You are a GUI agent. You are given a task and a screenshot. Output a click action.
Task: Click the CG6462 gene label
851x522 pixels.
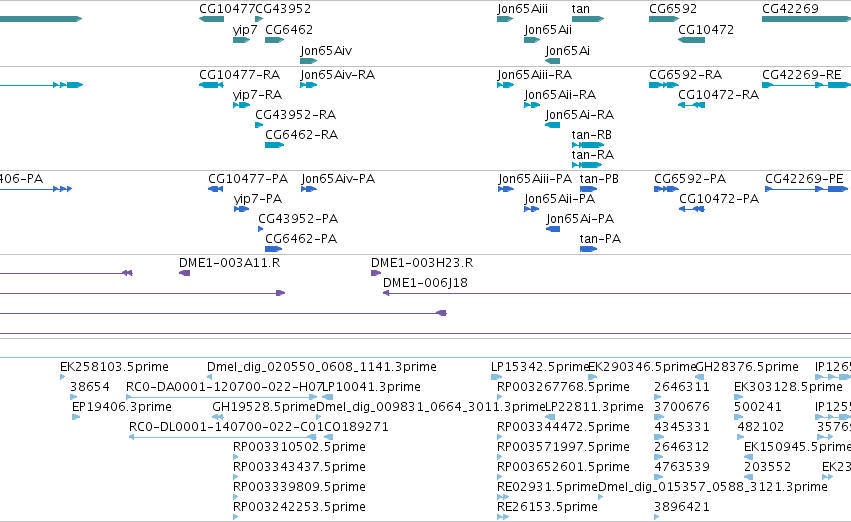pyautogui.click(x=289, y=29)
